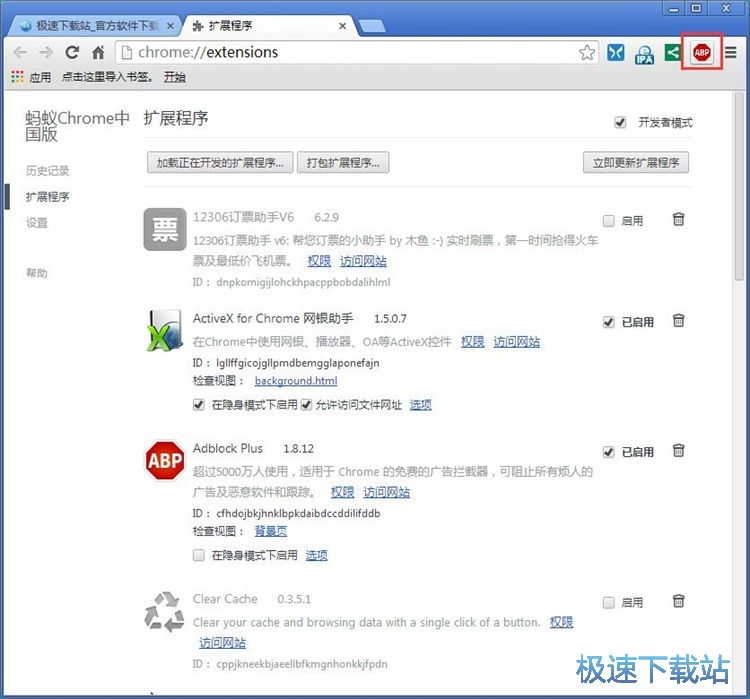The width and height of the screenshot is (750, 699).
Task: Open Adblock Plus 权限 link
Action: 342,492
